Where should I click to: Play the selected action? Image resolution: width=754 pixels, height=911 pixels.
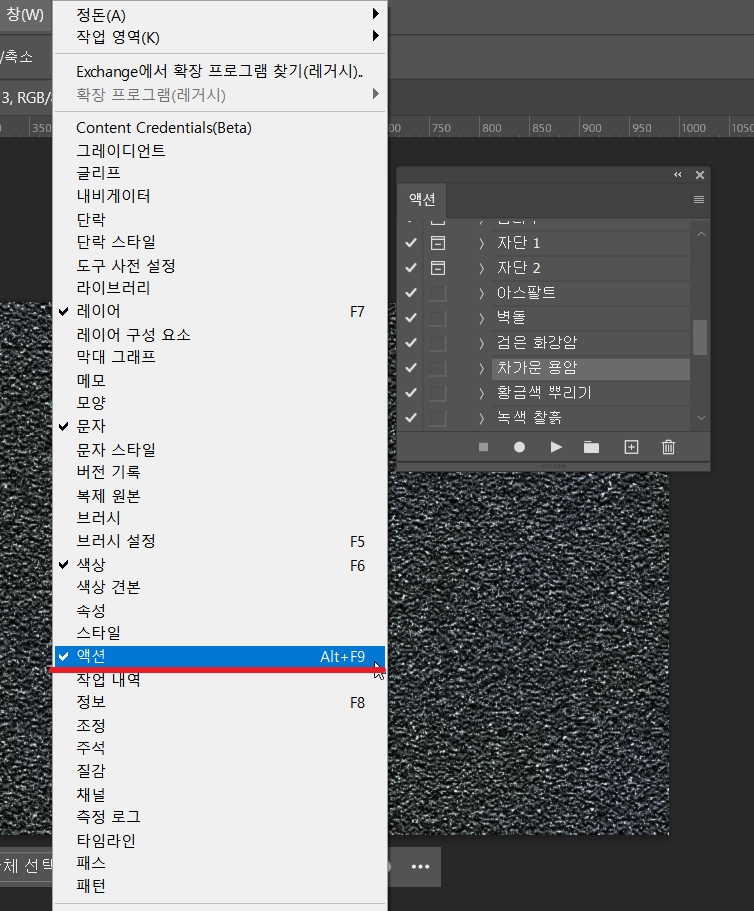click(x=556, y=447)
